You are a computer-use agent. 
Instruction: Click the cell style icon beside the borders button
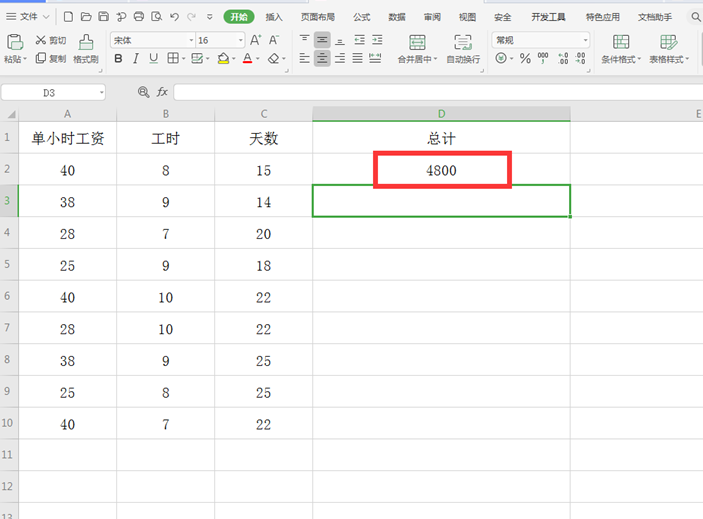197,58
